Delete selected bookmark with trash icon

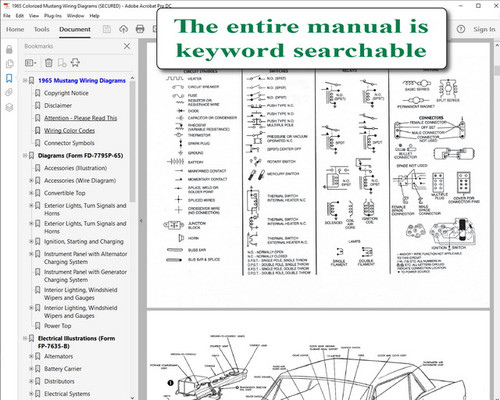click(49, 63)
